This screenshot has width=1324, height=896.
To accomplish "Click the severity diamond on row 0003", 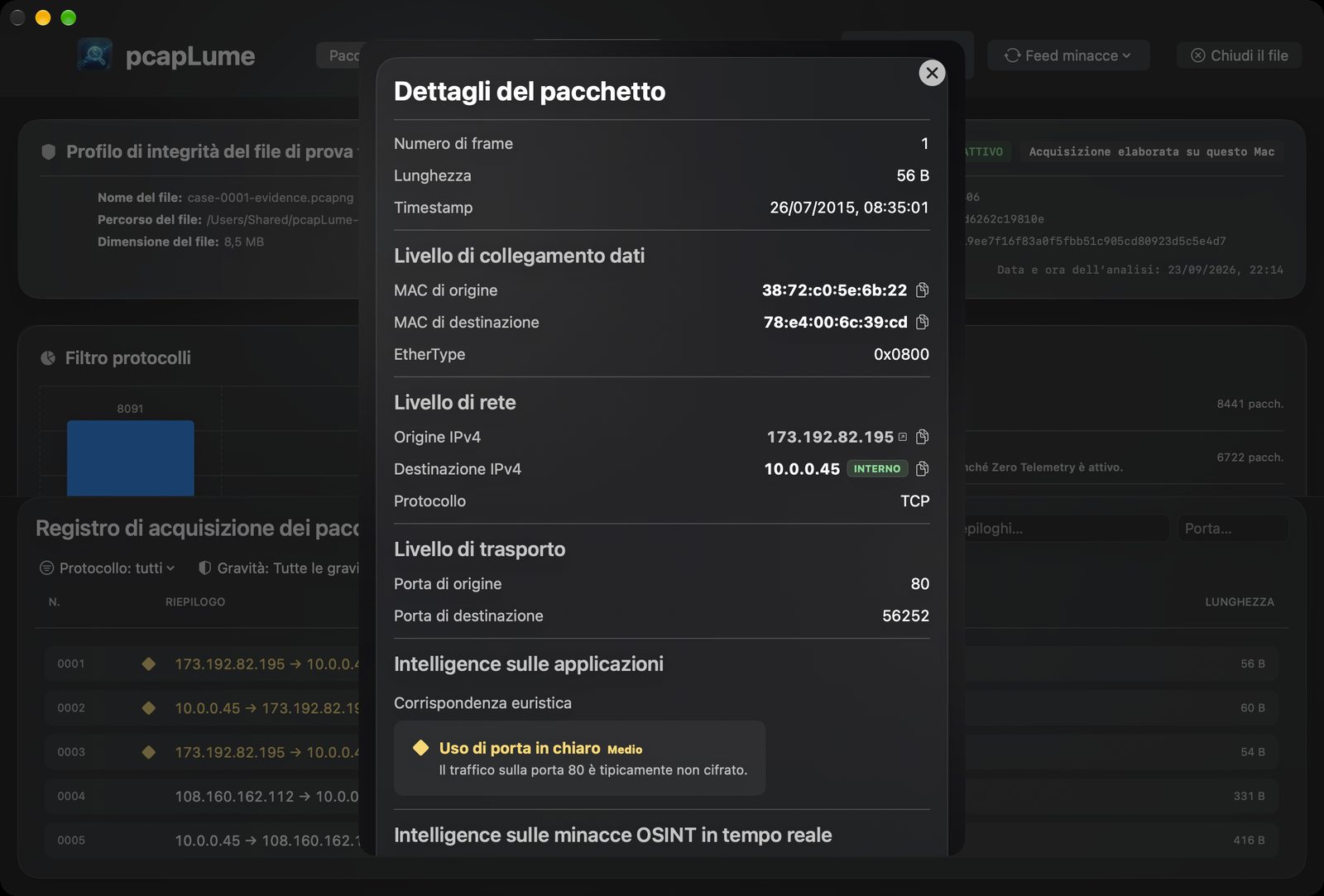I will point(149,752).
